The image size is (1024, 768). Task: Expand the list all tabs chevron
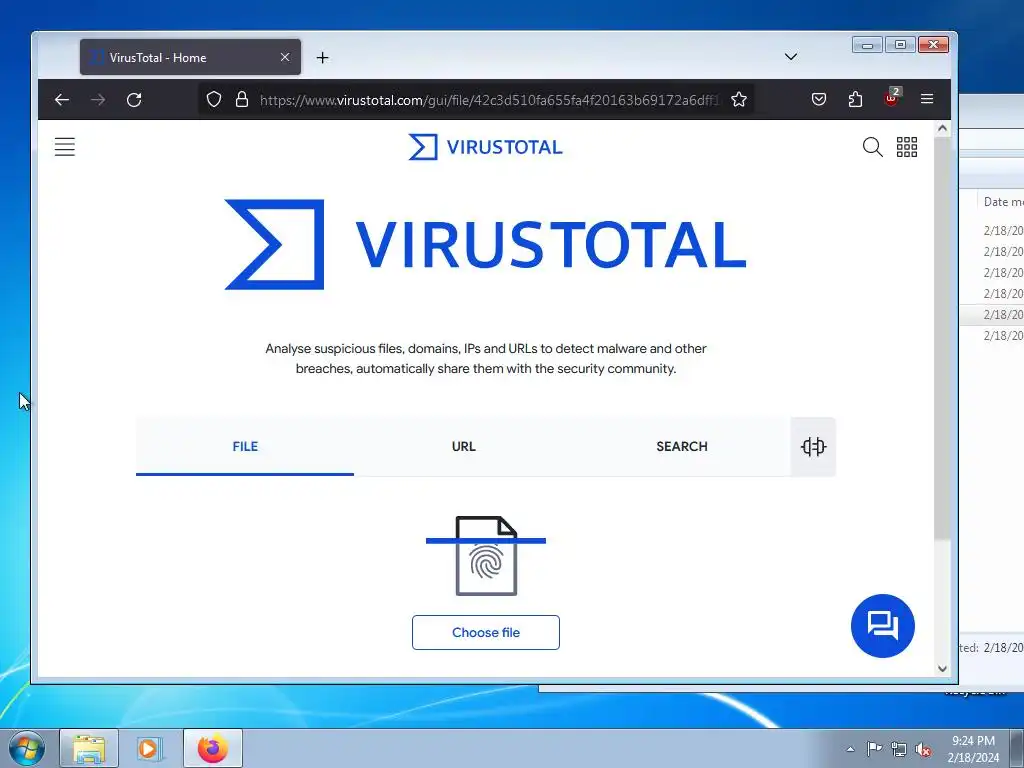tap(791, 57)
